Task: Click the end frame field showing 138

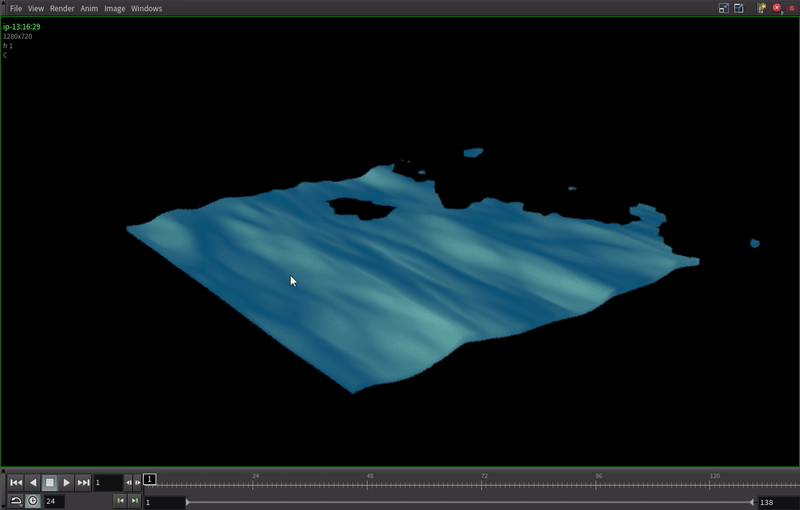Action: click(x=777, y=502)
